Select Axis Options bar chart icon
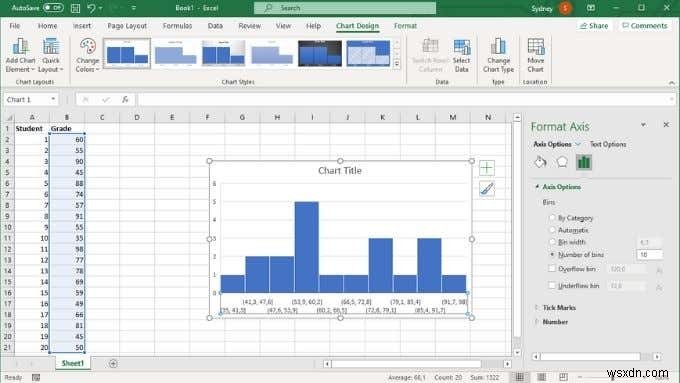The width and height of the screenshot is (680, 383). [x=584, y=162]
